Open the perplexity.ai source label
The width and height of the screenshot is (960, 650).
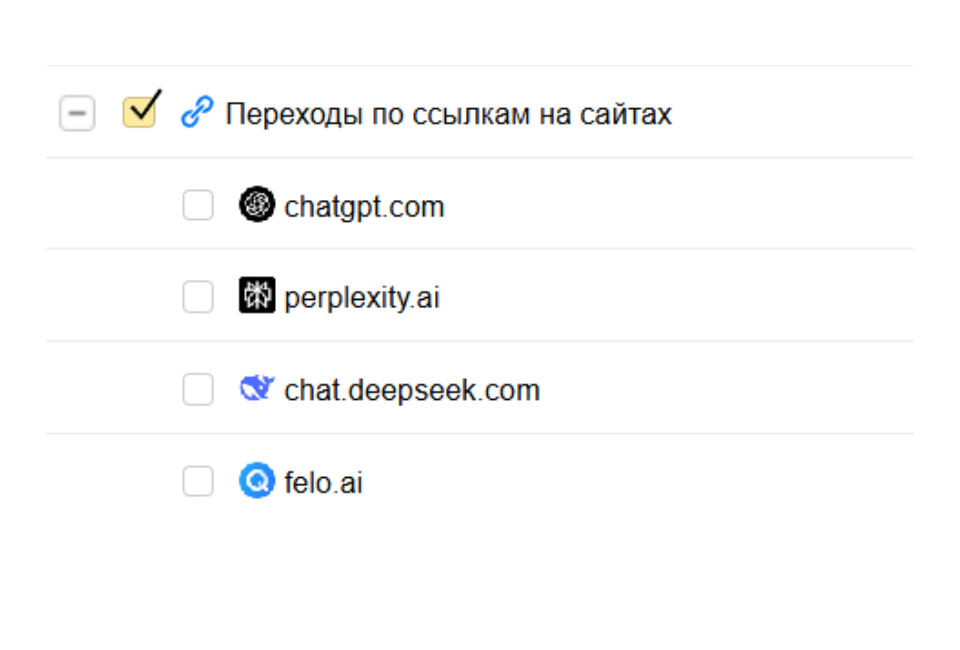coord(362,298)
